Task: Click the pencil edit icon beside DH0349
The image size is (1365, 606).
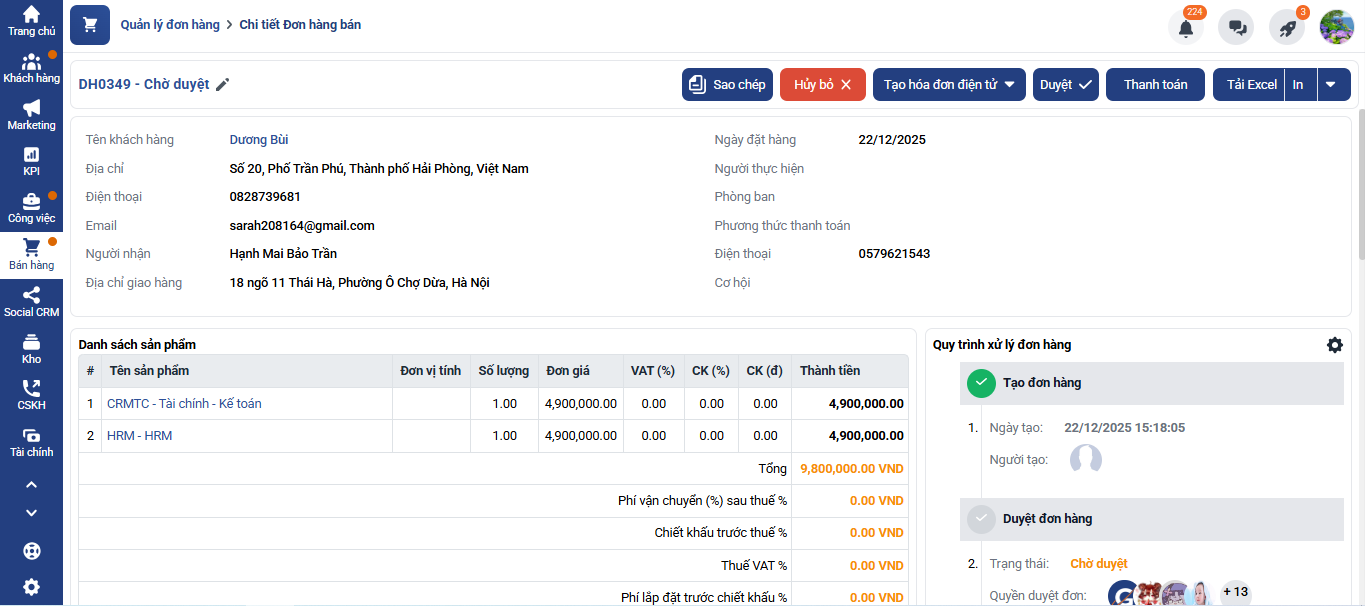Action: coord(223,85)
